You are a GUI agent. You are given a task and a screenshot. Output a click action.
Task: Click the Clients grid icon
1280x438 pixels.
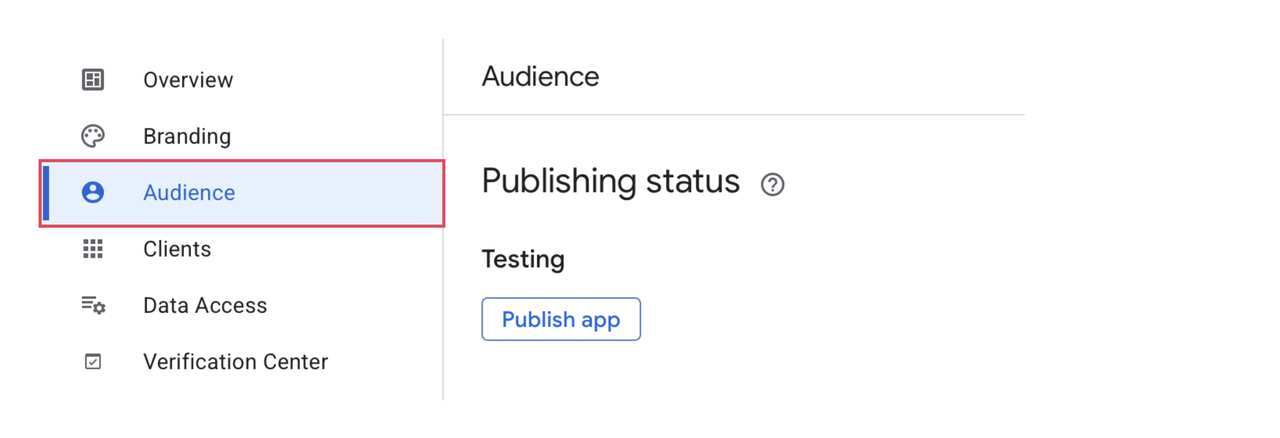click(93, 249)
